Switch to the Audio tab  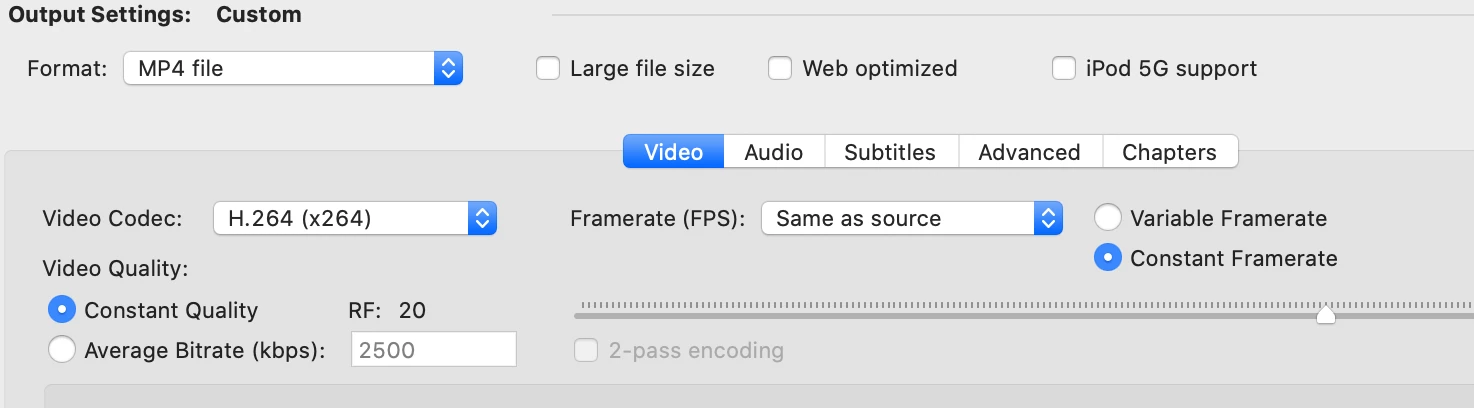pyautogui.click(x=773, y=152)
